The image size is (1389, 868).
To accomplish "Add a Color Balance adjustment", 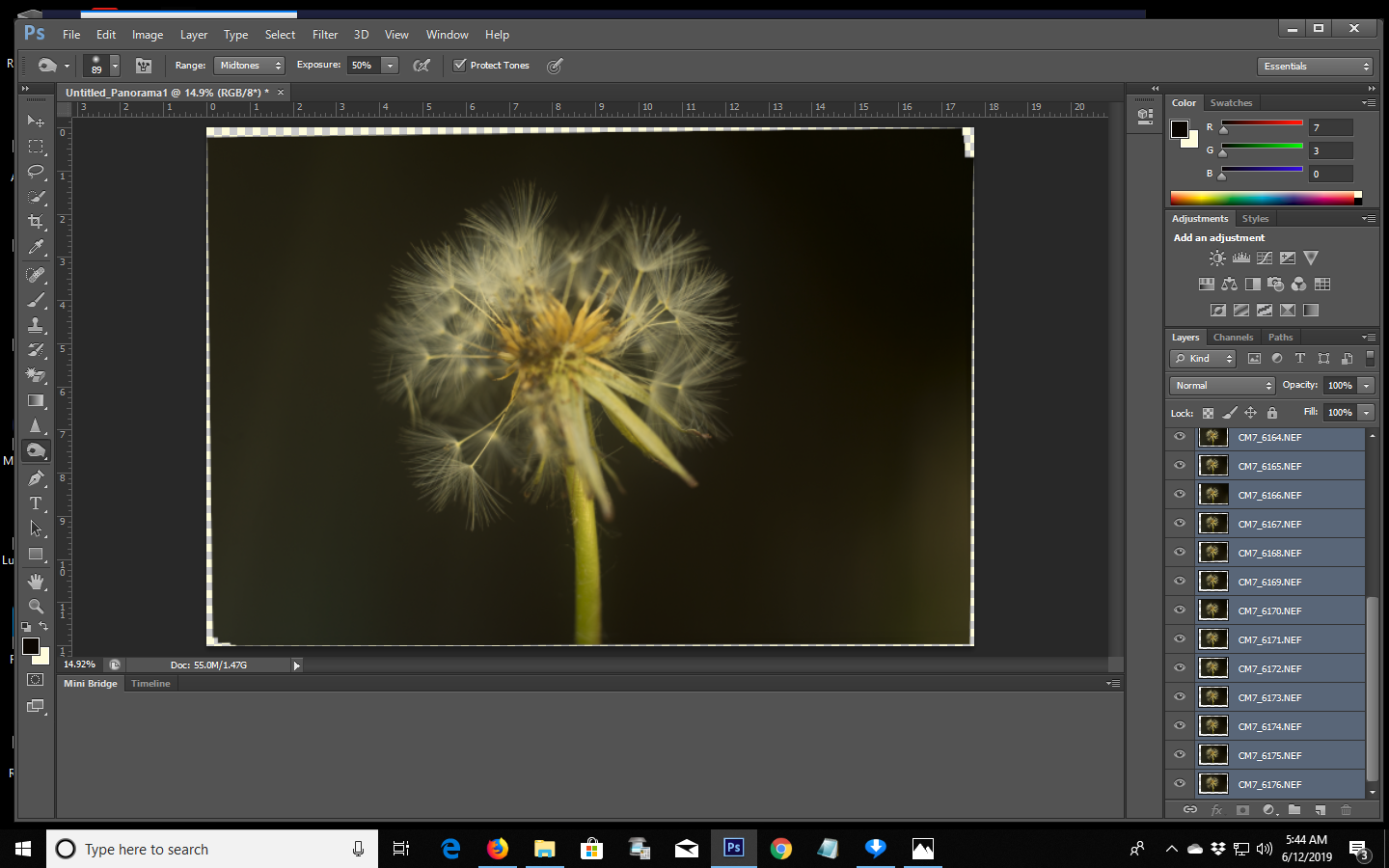I will click(x=1230, y=285).
